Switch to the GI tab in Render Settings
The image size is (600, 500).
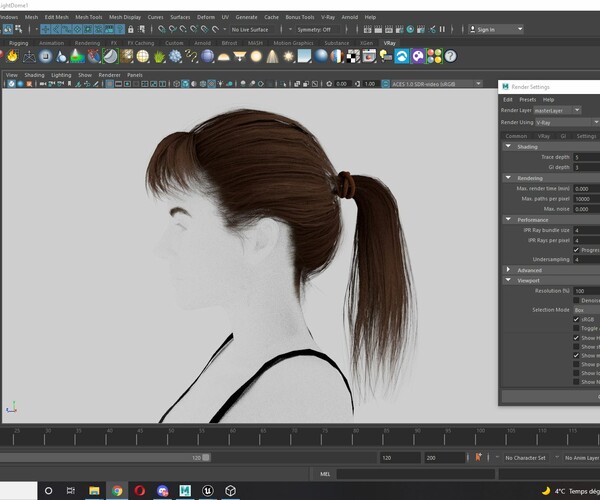click(563, 136)
